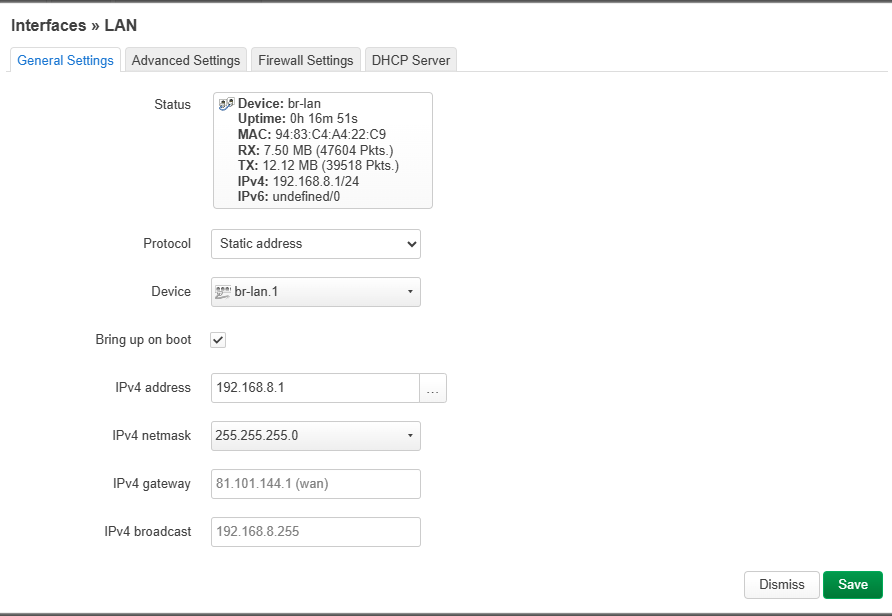Open the Advanced Settings tab
This screenshot has width=892, height=616.
(185, 60)
